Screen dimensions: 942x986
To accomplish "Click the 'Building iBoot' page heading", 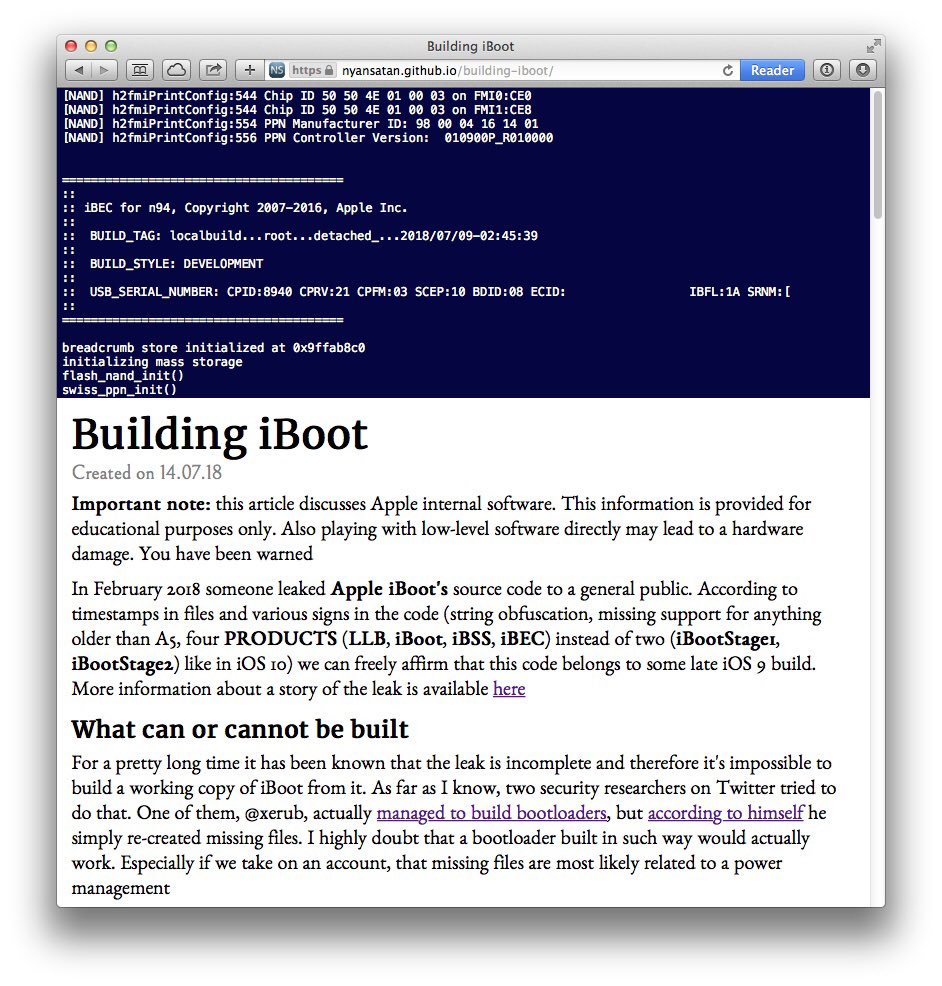I will coord(219,435).
